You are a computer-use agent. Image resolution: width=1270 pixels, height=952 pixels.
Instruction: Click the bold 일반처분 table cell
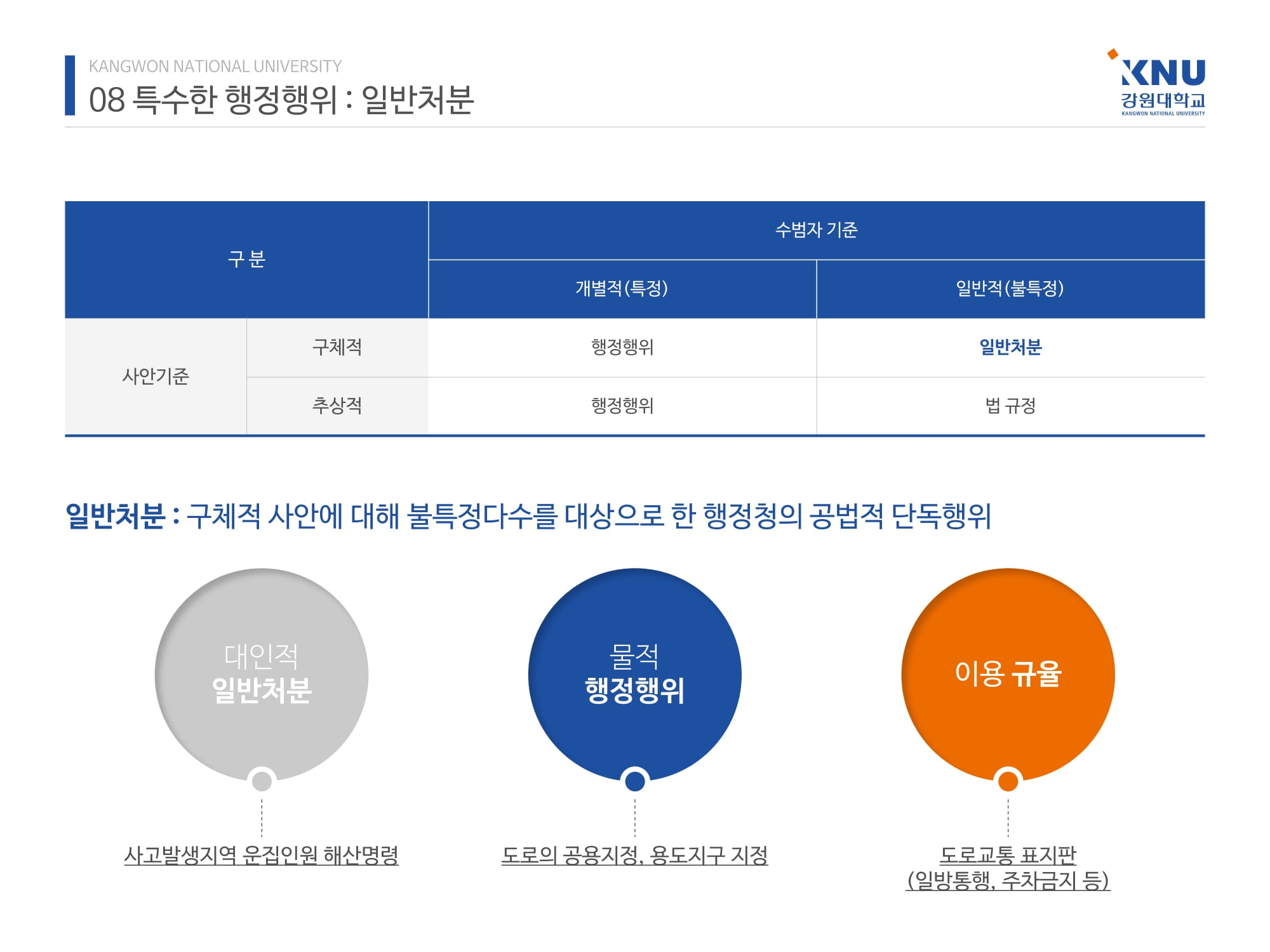[1010, 347]
